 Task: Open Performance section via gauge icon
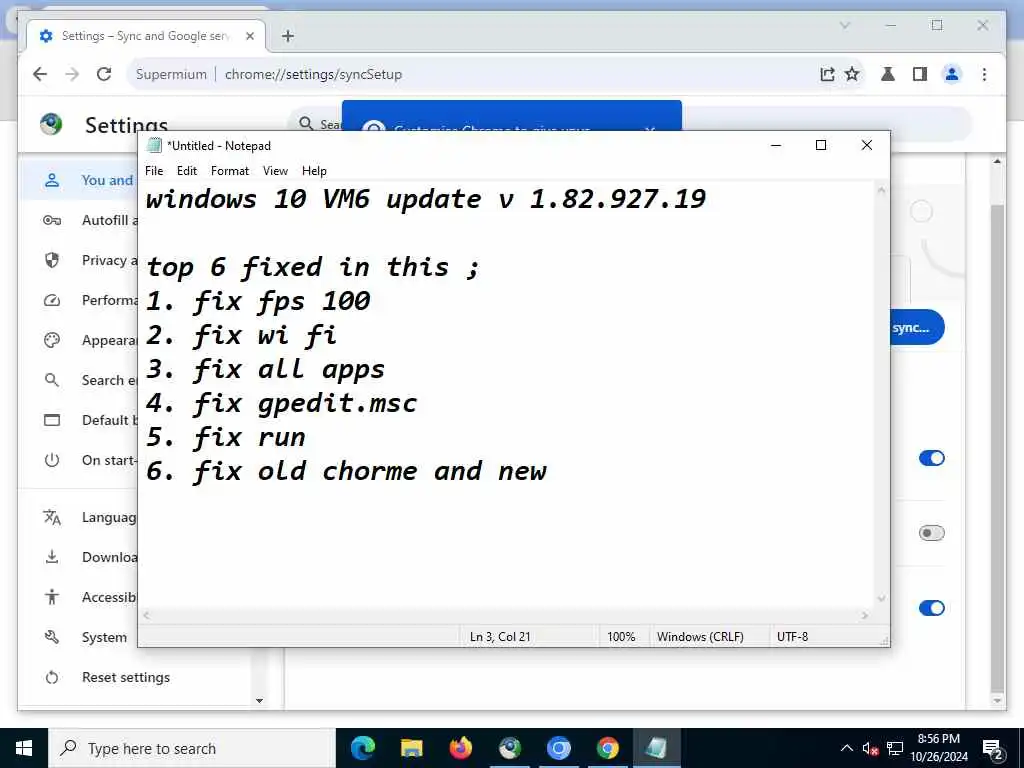(52, 300)
